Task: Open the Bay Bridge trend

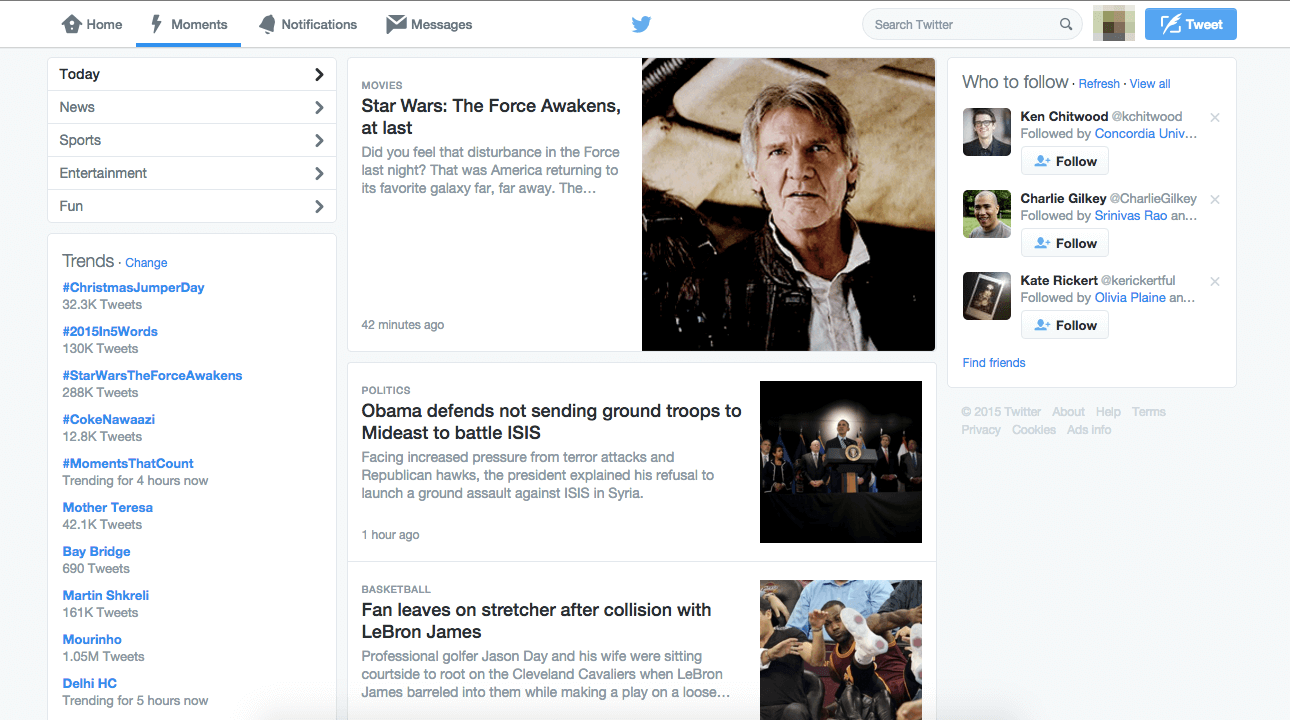Action: [96, 552]
